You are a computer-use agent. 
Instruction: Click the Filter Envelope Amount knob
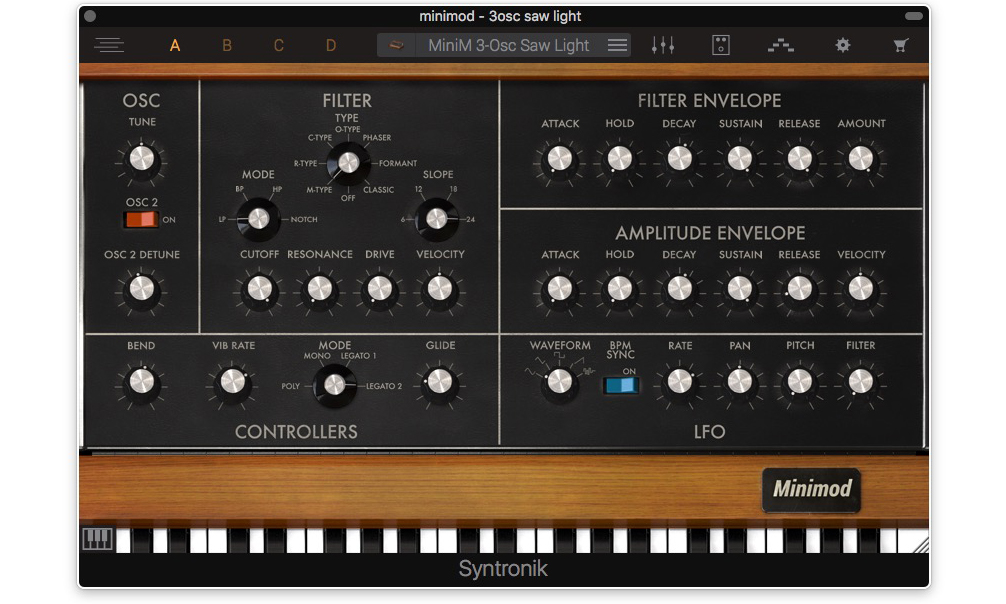[860, 158]
